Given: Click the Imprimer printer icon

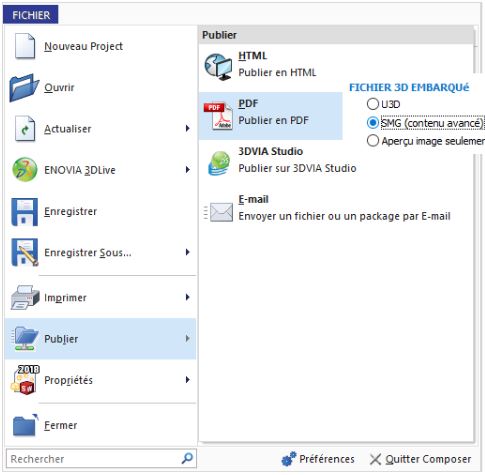Looking at the screenshot, I should (x=25, y=297).
